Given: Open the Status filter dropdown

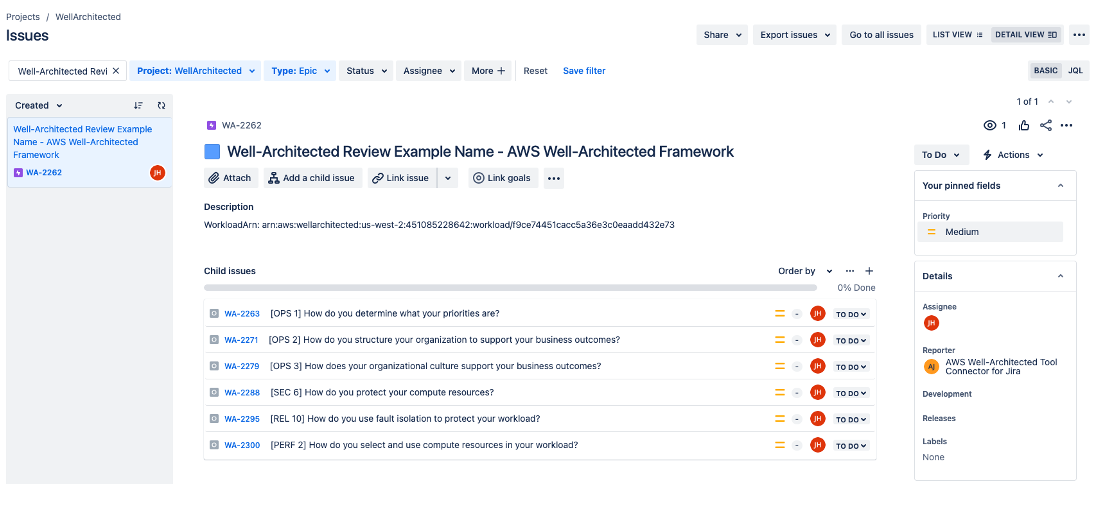Looking at the screenshot, I should [365, 71].
